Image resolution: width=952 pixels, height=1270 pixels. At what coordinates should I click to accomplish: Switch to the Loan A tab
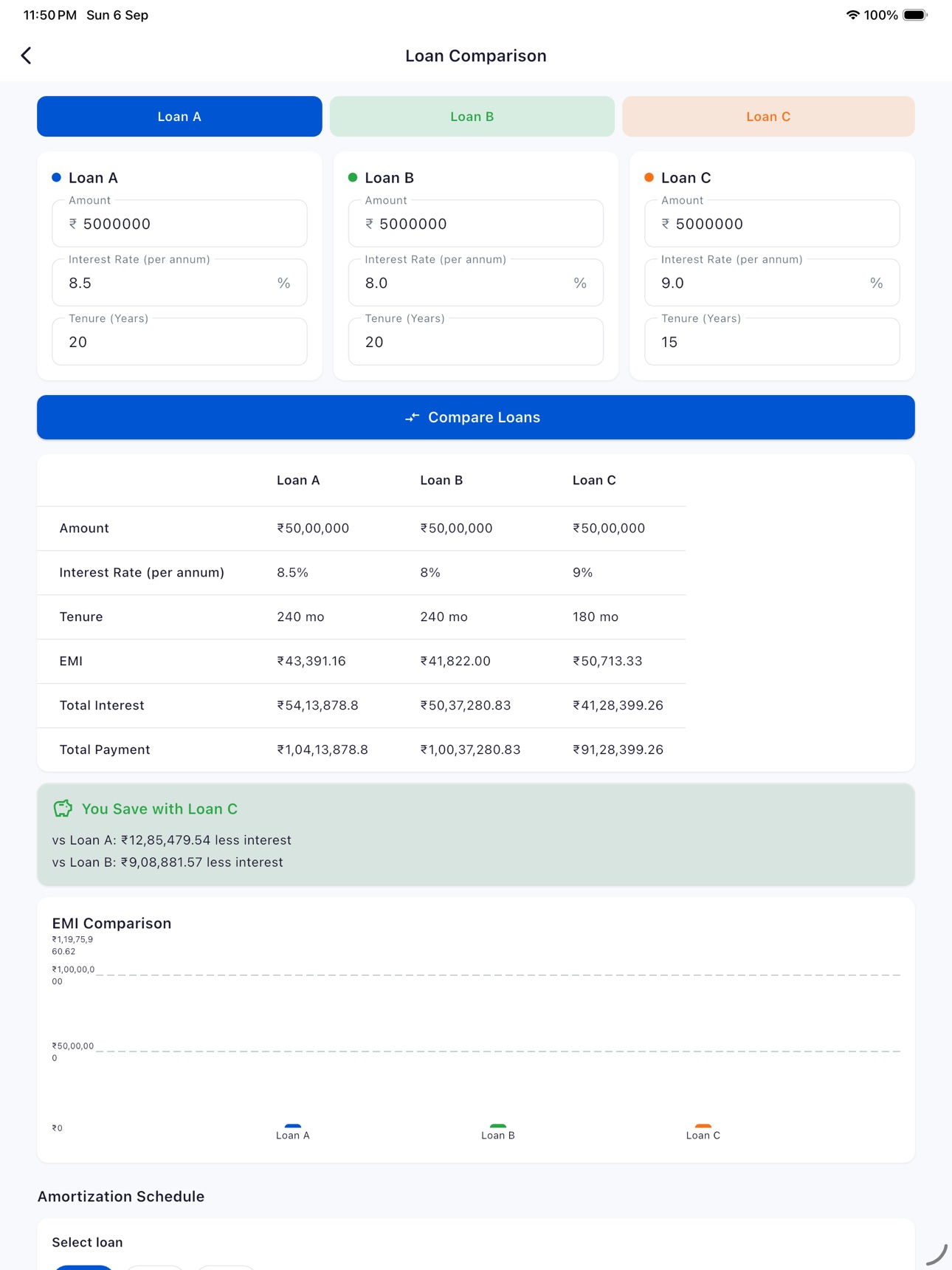179,117
